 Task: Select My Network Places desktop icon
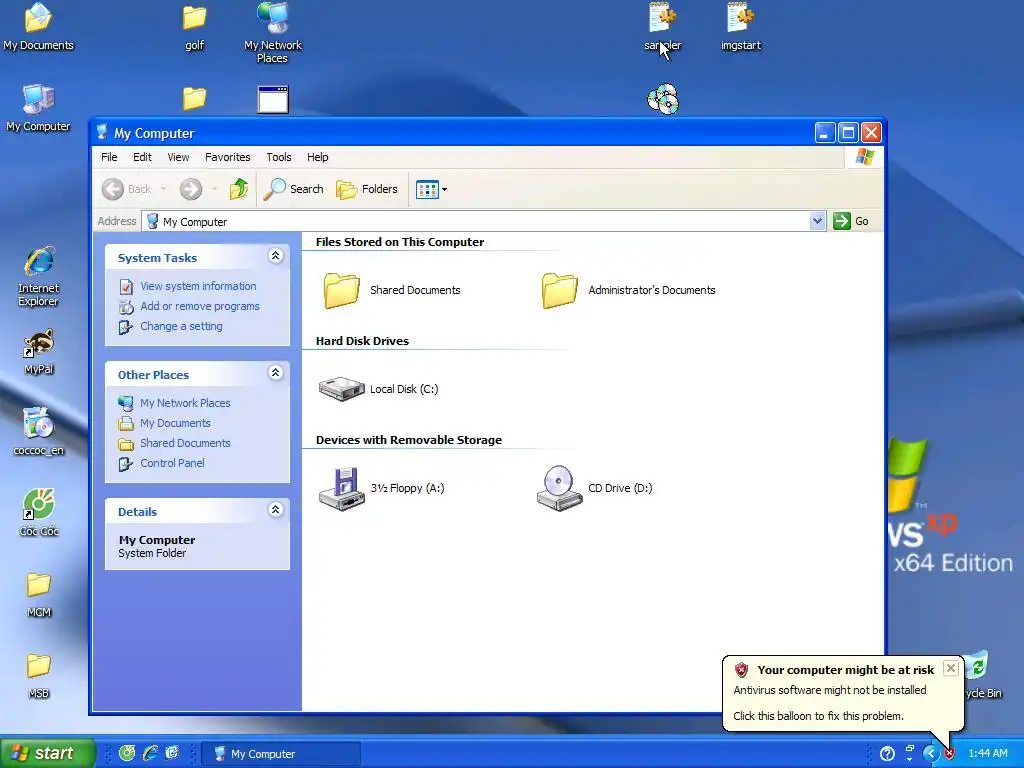click(x=273, y=33)
